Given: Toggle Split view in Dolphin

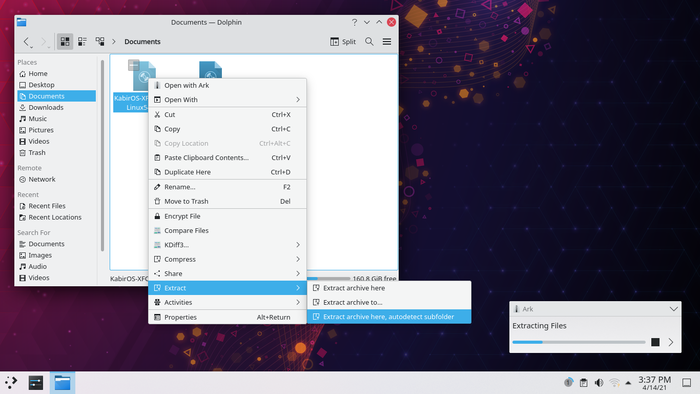Looking at the screenshot, I should pos(343,41).
